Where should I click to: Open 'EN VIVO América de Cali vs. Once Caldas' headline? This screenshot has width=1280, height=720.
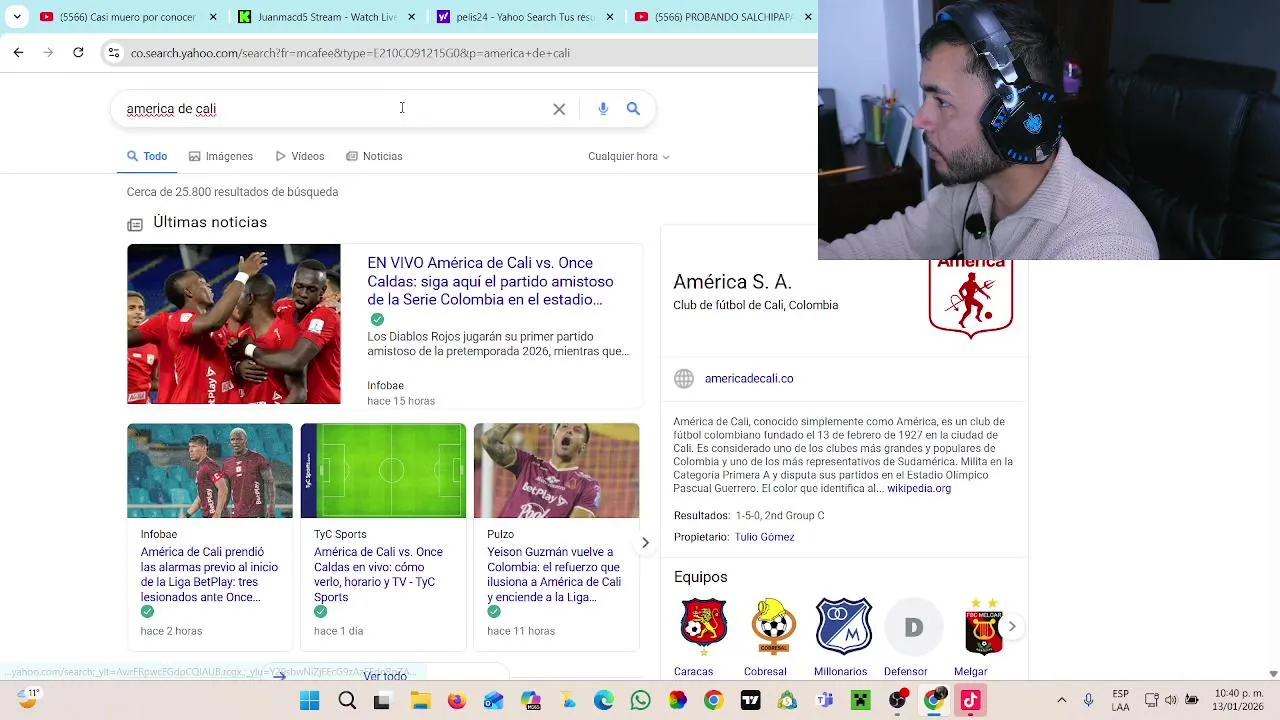point(490,281)
